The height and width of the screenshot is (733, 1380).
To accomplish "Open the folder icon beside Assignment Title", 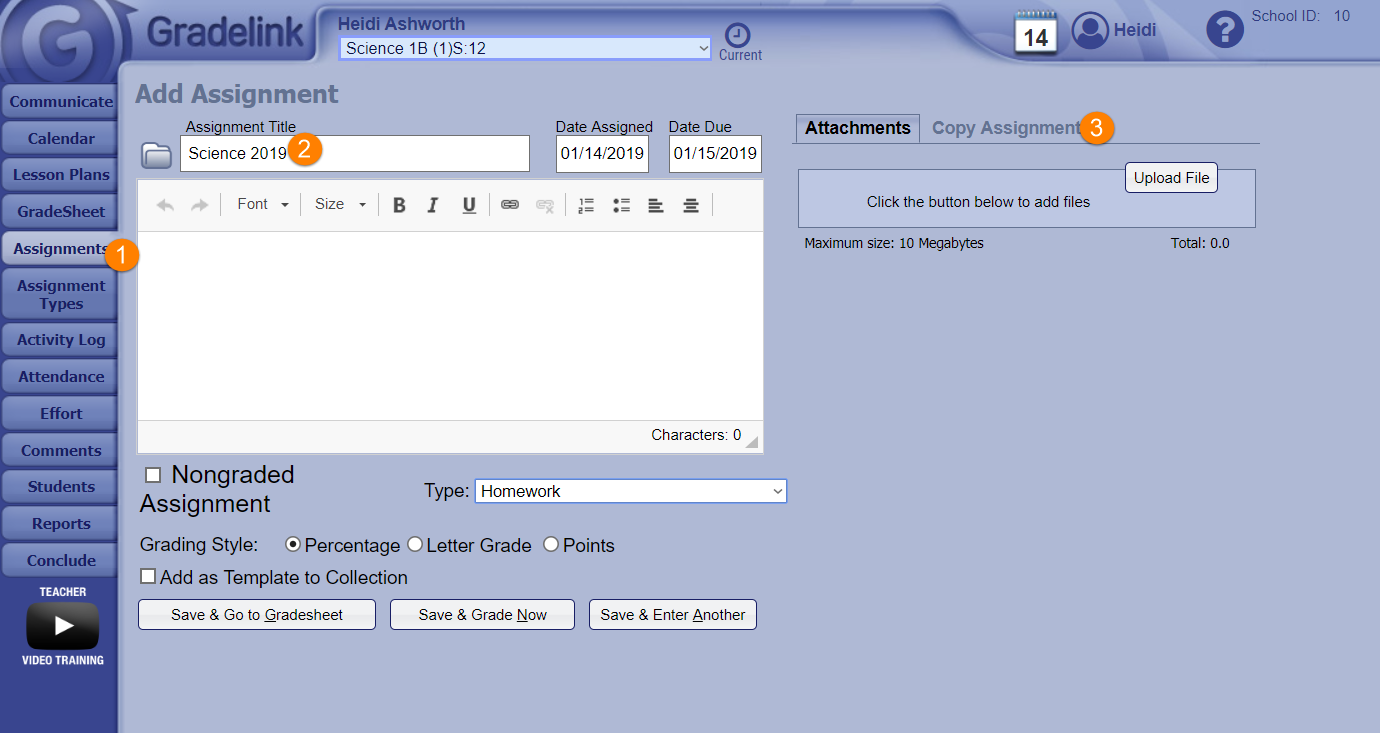I will [x=156, y=154].
